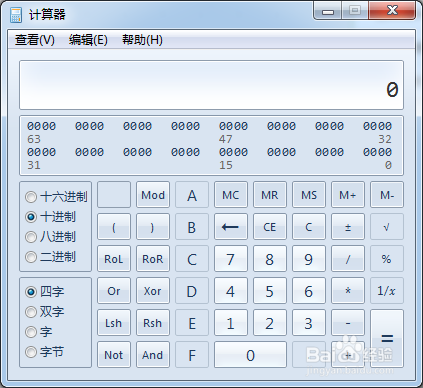
Task: Click the Xor logic button
Action: coord(153,291)
